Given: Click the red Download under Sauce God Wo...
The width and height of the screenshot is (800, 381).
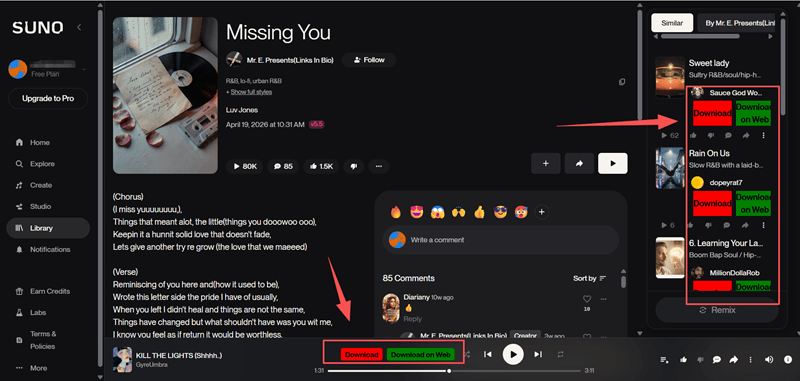Looking at the screenshot, I should 712,113.
